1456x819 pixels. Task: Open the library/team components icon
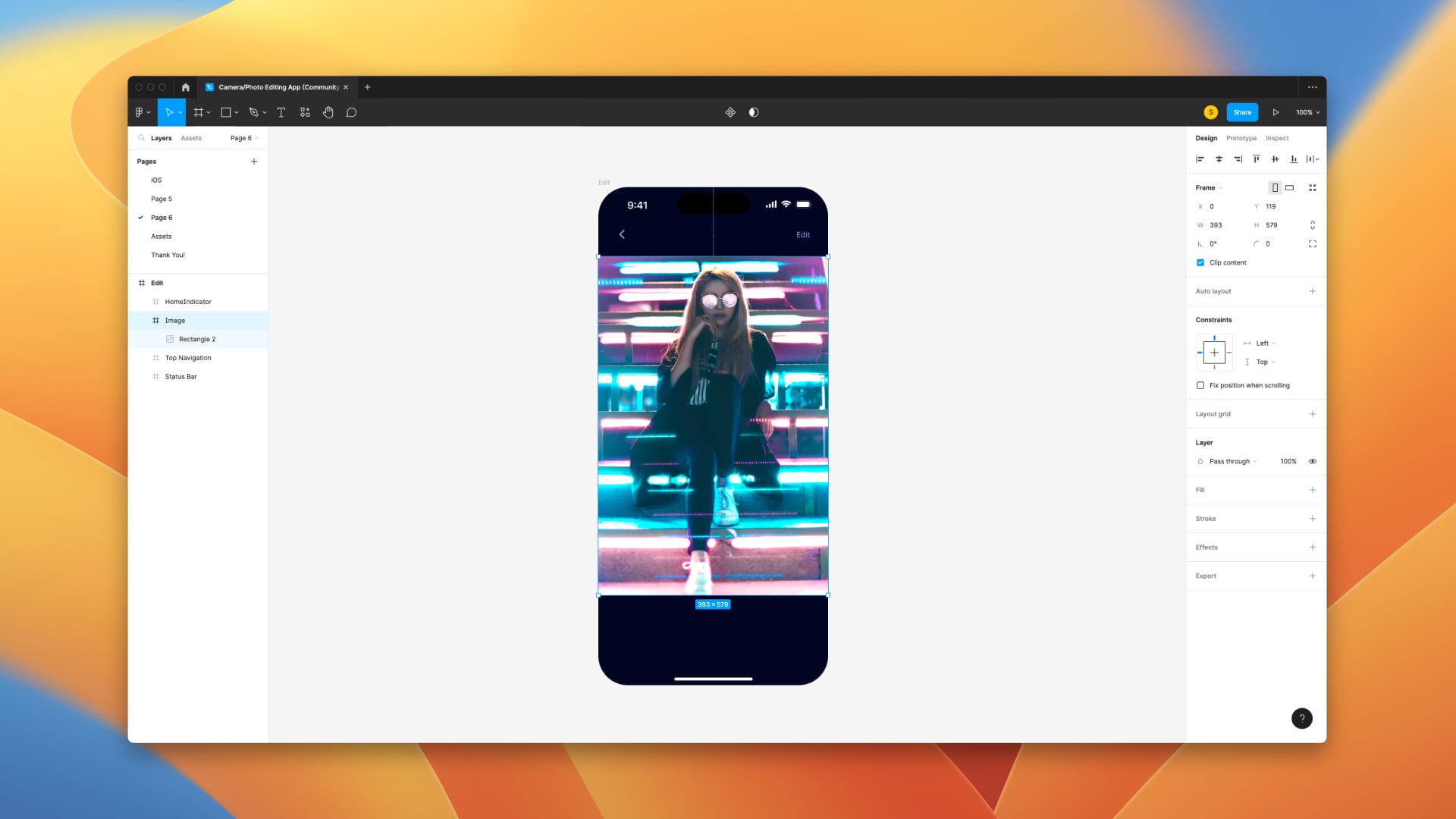pyautogui.click(x=730, y=111)
